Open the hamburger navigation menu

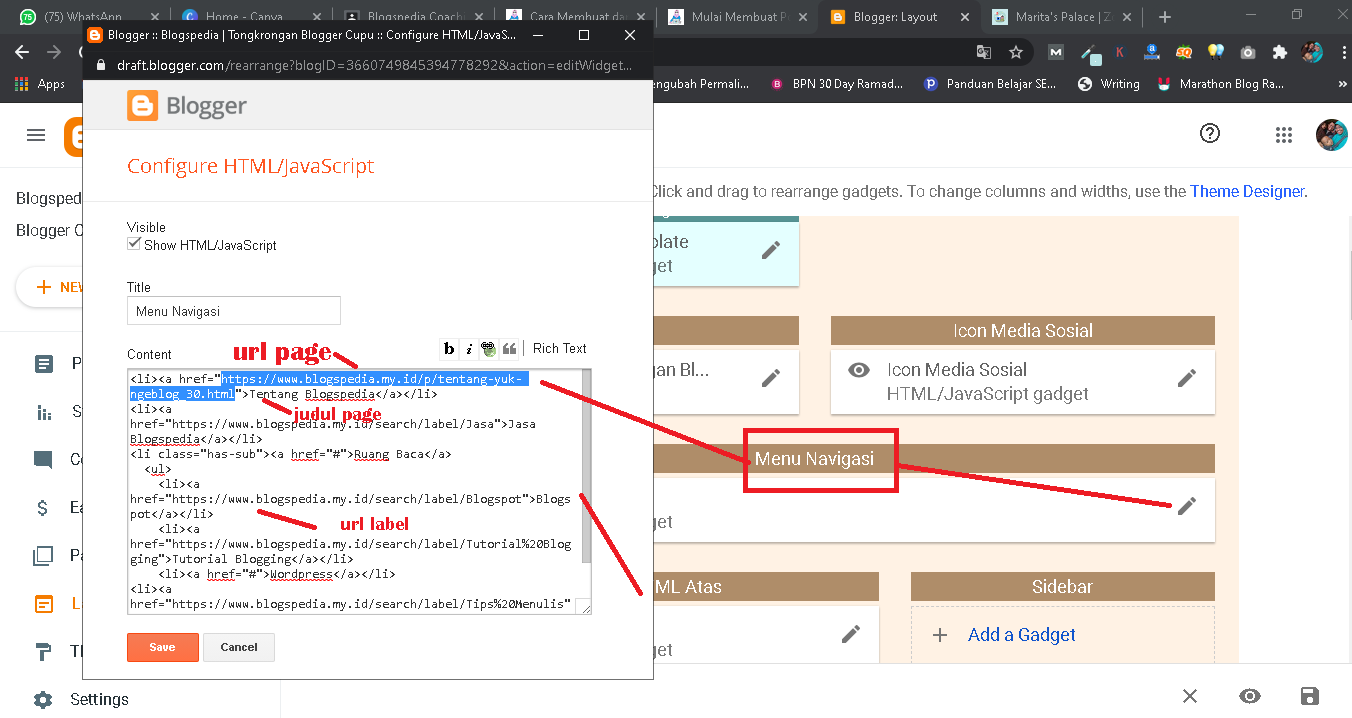(x=35, y=135)
